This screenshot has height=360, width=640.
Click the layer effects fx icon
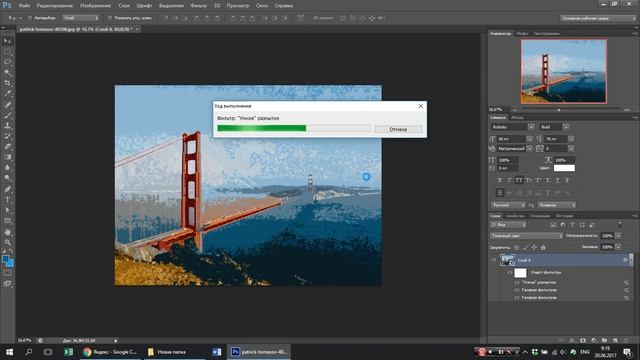click(572, 340)
